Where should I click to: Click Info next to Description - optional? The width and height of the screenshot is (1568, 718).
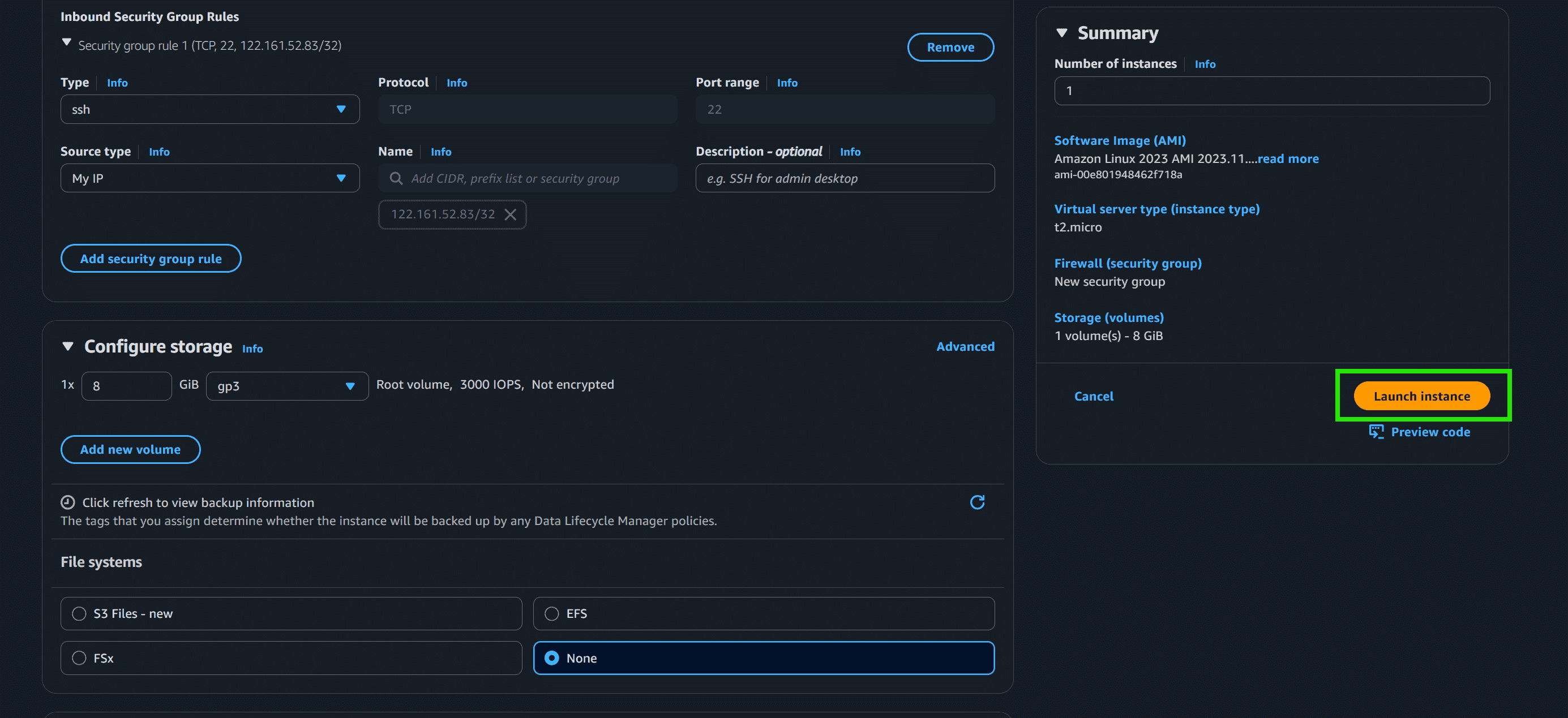pos(850,152)
